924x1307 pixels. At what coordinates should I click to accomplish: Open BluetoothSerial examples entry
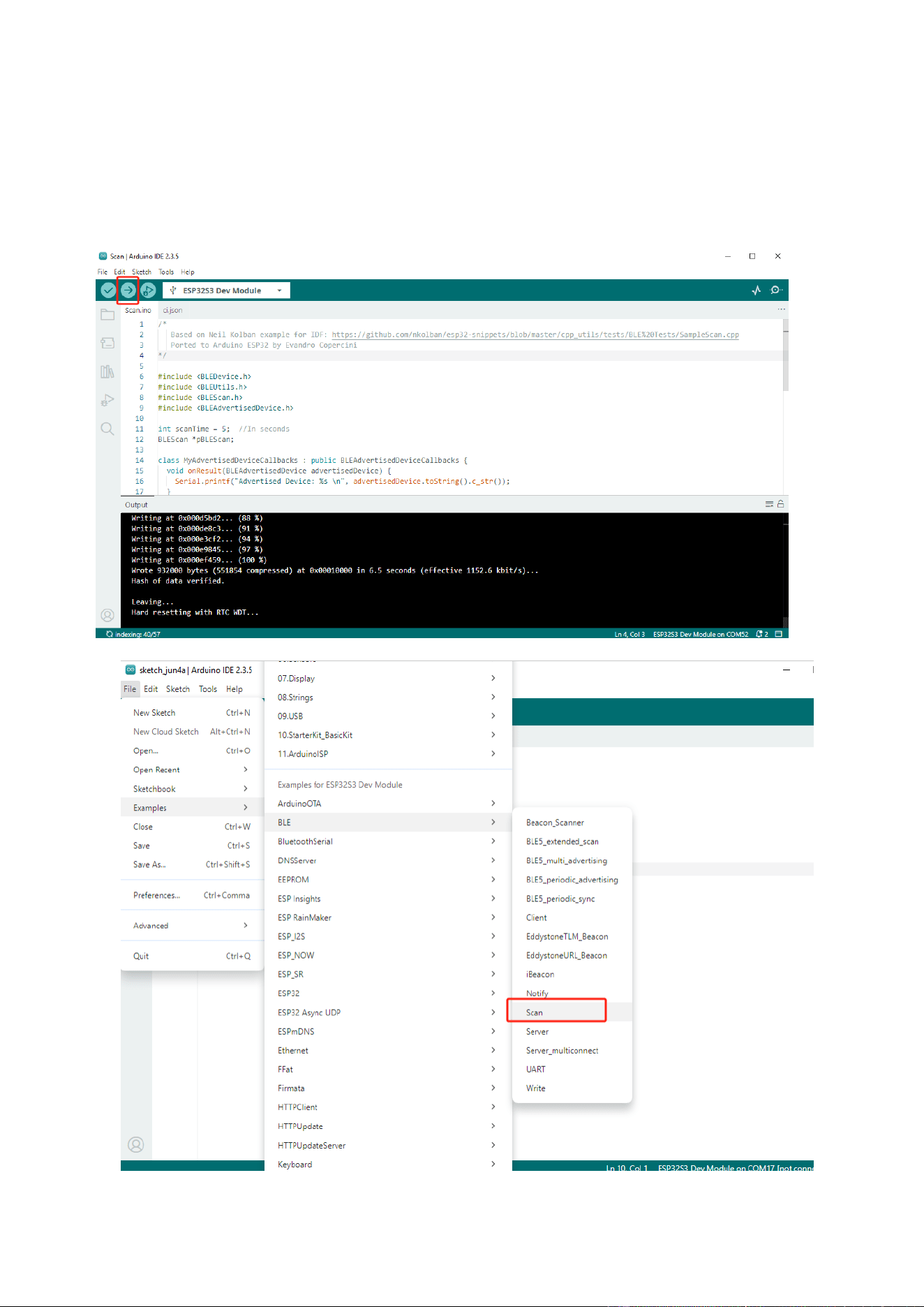tap(388, 841)
